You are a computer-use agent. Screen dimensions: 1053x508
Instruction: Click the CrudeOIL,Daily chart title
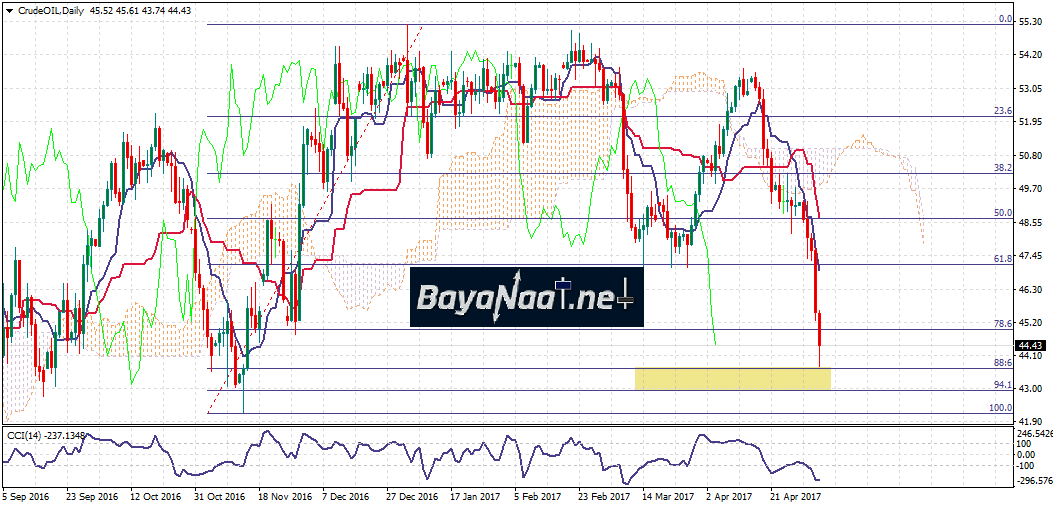click(50, 8)
